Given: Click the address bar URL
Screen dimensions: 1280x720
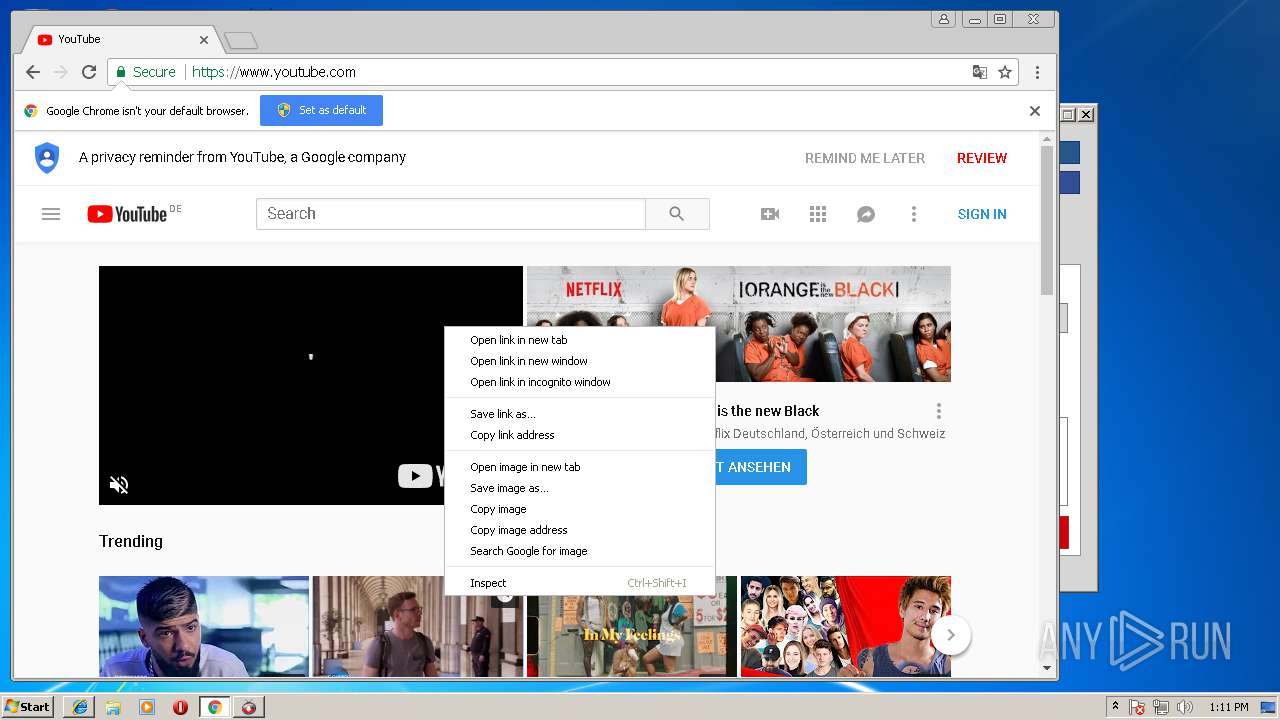Looking at the screenshot, I should point(274,72).
